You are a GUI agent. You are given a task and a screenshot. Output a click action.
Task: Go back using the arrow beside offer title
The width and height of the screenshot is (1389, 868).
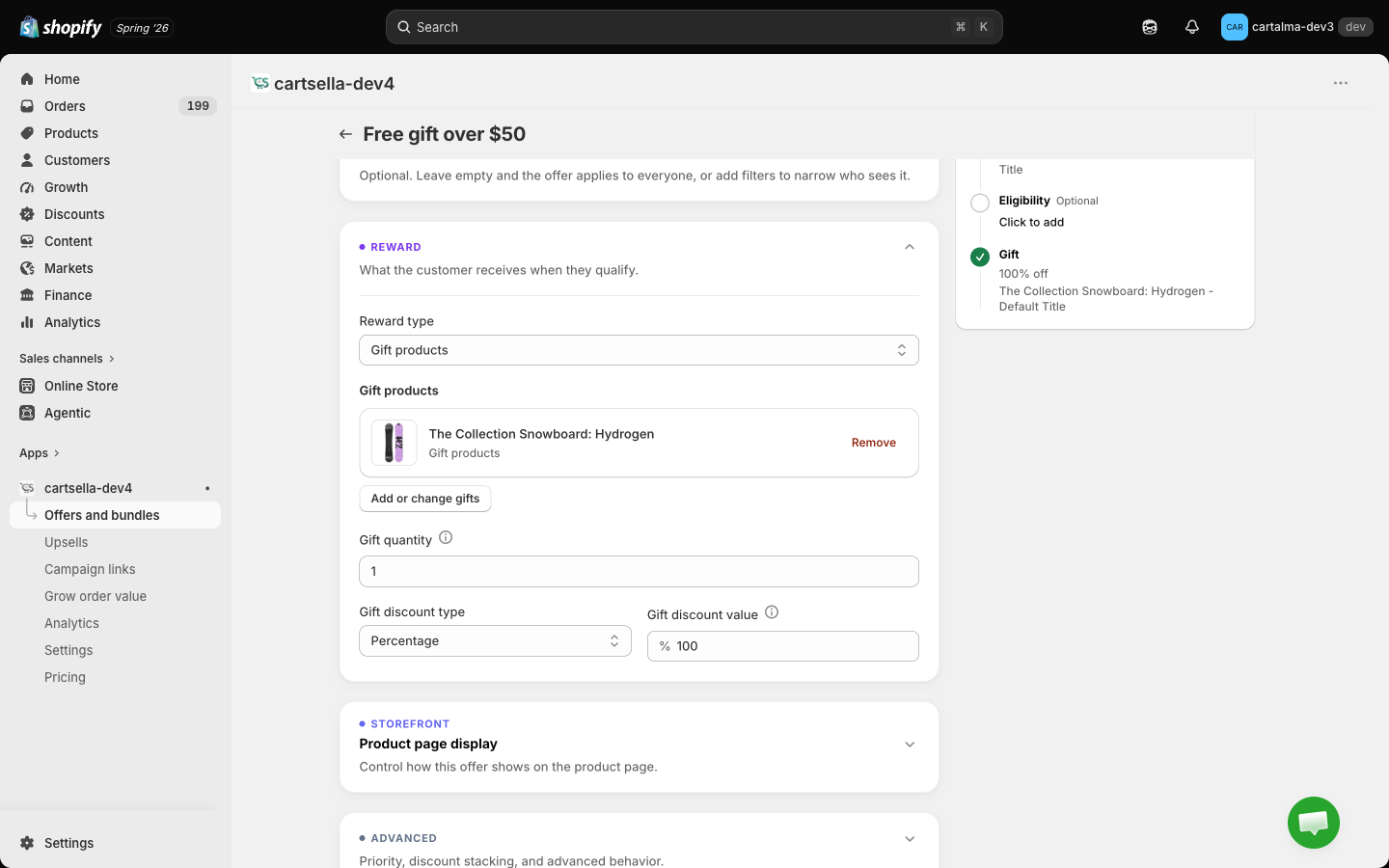click(345, 134)
